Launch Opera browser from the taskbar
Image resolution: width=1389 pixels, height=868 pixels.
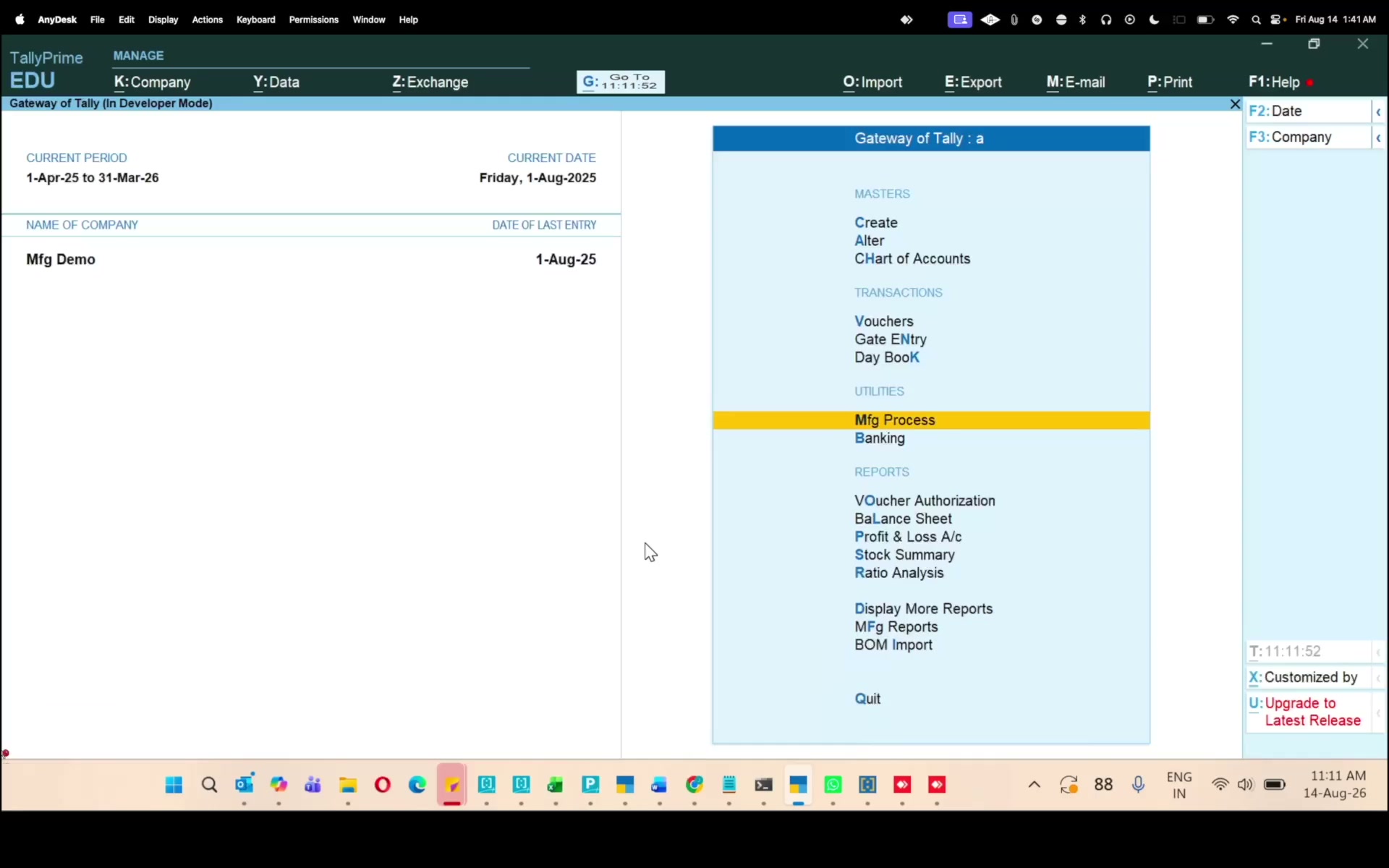tap(383, 785)
